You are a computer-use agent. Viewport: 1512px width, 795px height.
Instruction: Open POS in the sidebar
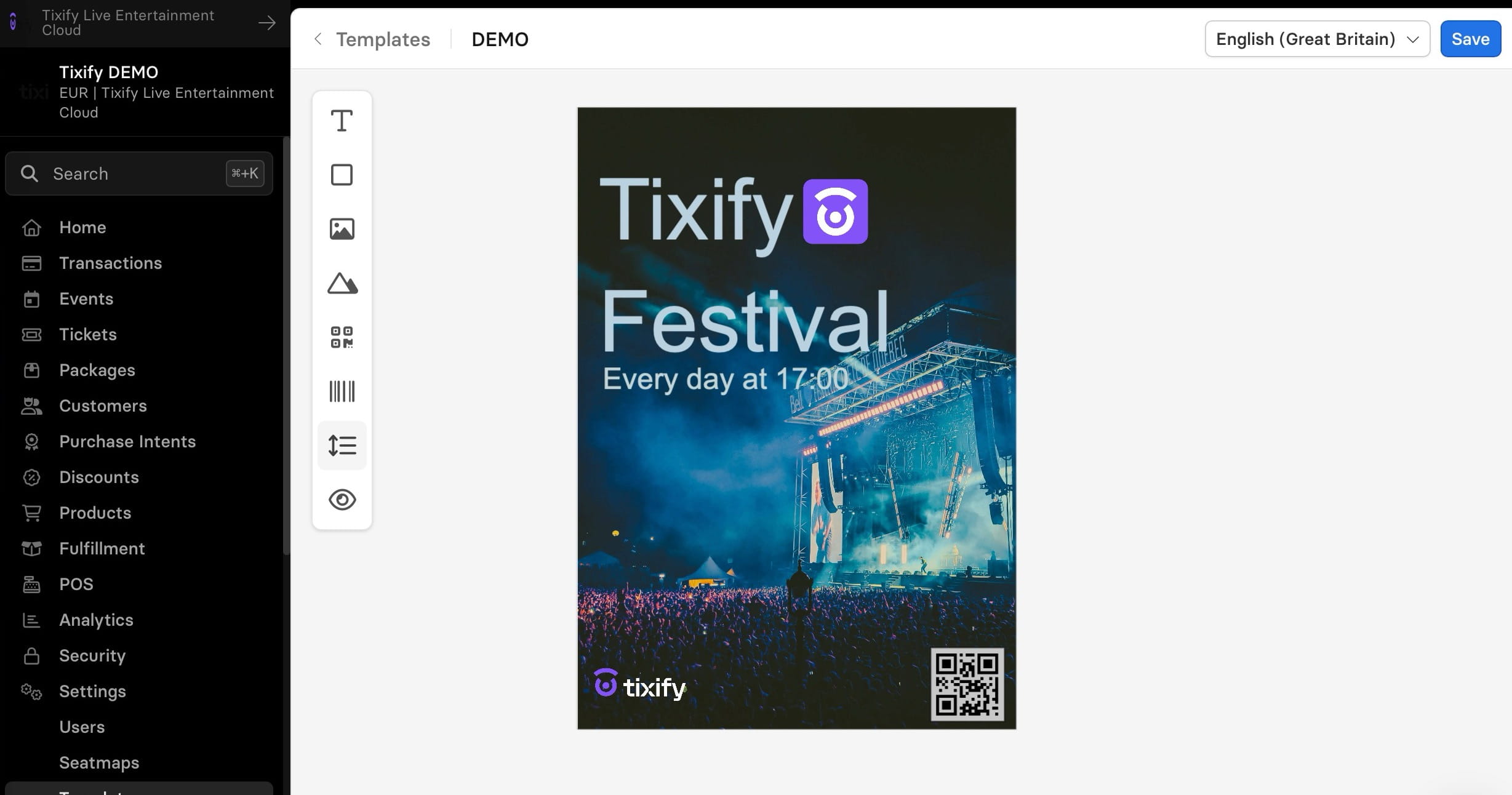76,585
